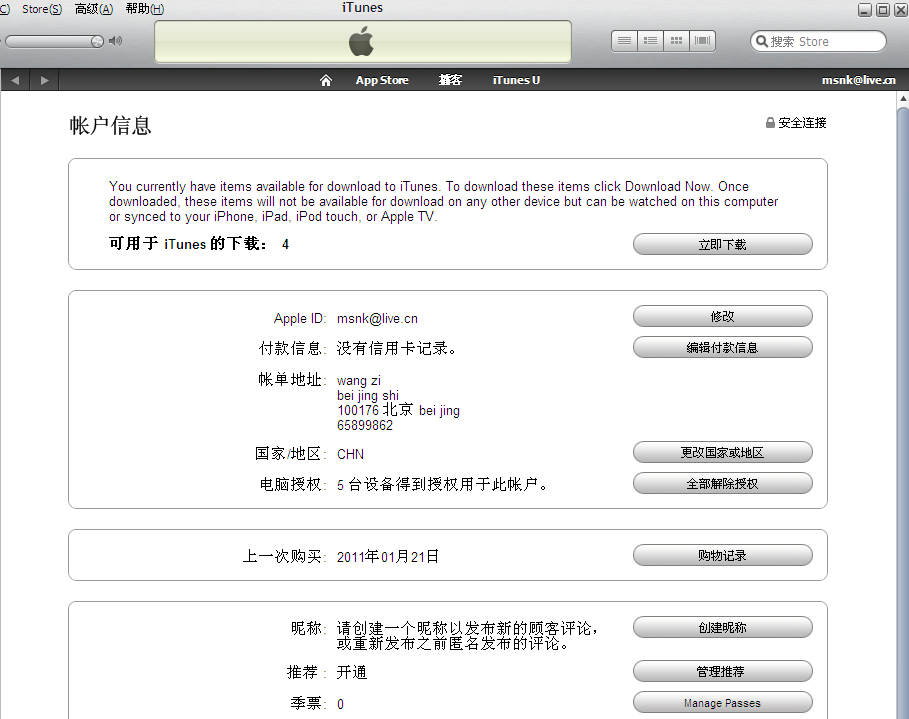909x719 pixels.
Task: Open 购物记录 purchase history
Action: (x=722, y=555)
